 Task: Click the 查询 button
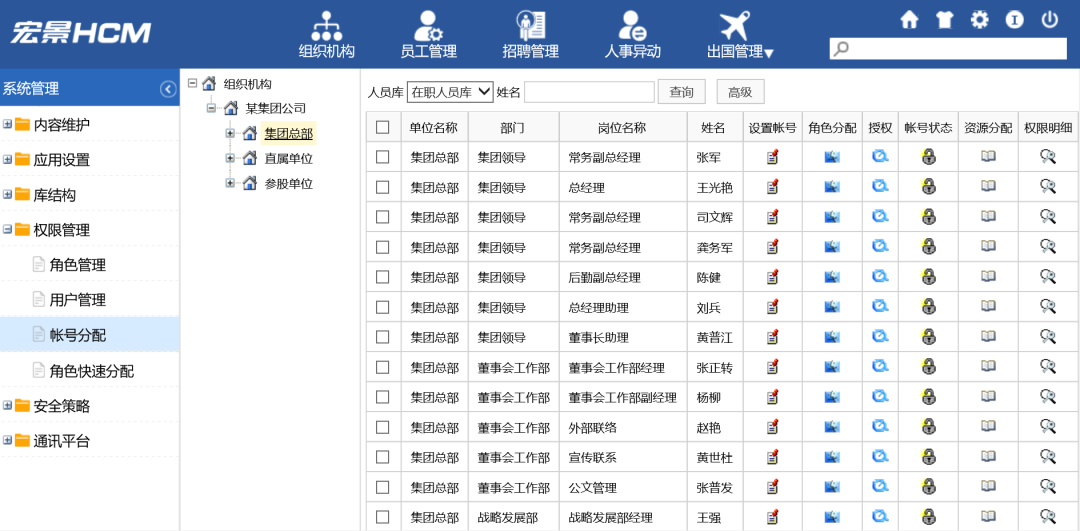(681, 92)
